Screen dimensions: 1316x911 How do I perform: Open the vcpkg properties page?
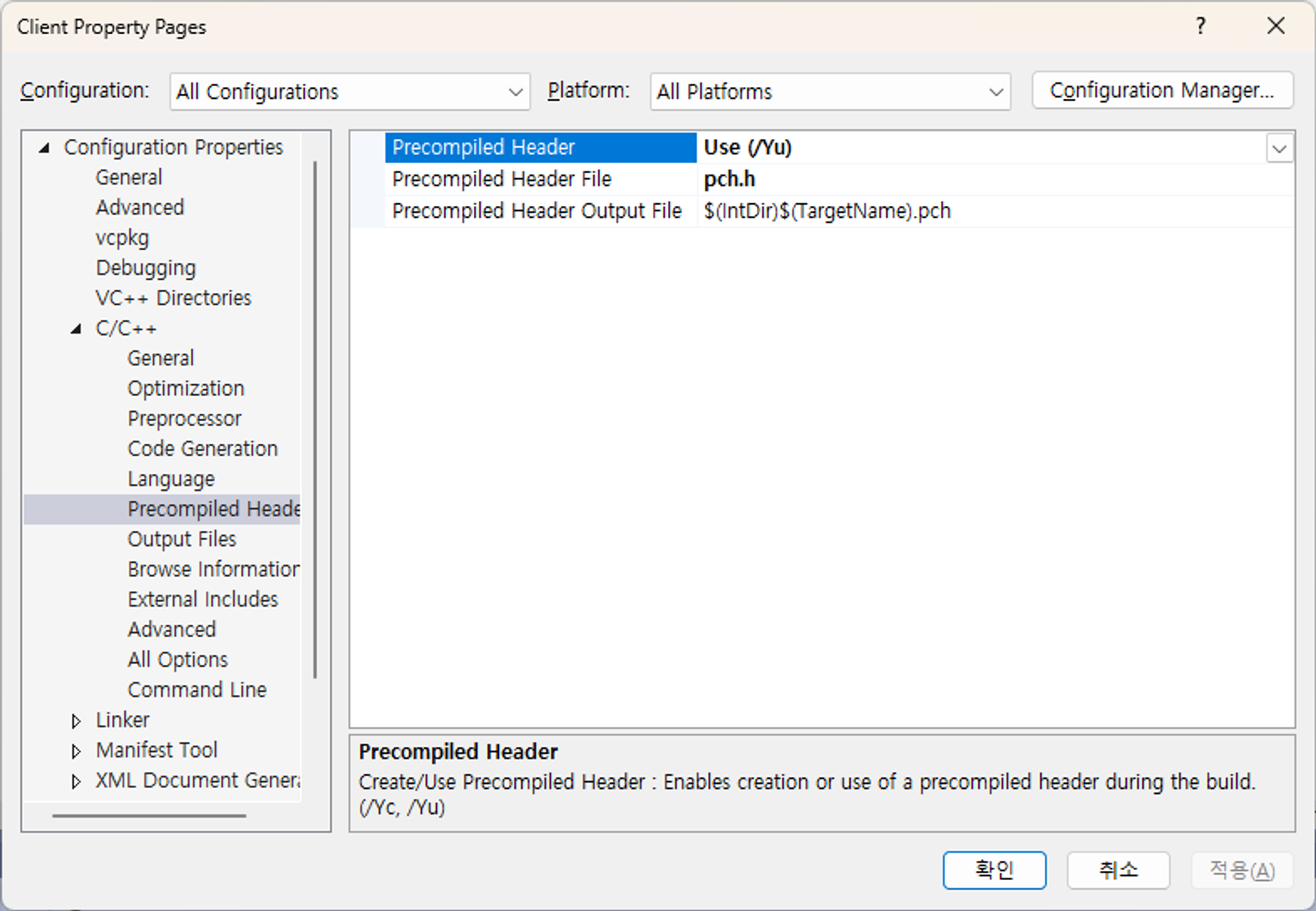click(122, 238)
